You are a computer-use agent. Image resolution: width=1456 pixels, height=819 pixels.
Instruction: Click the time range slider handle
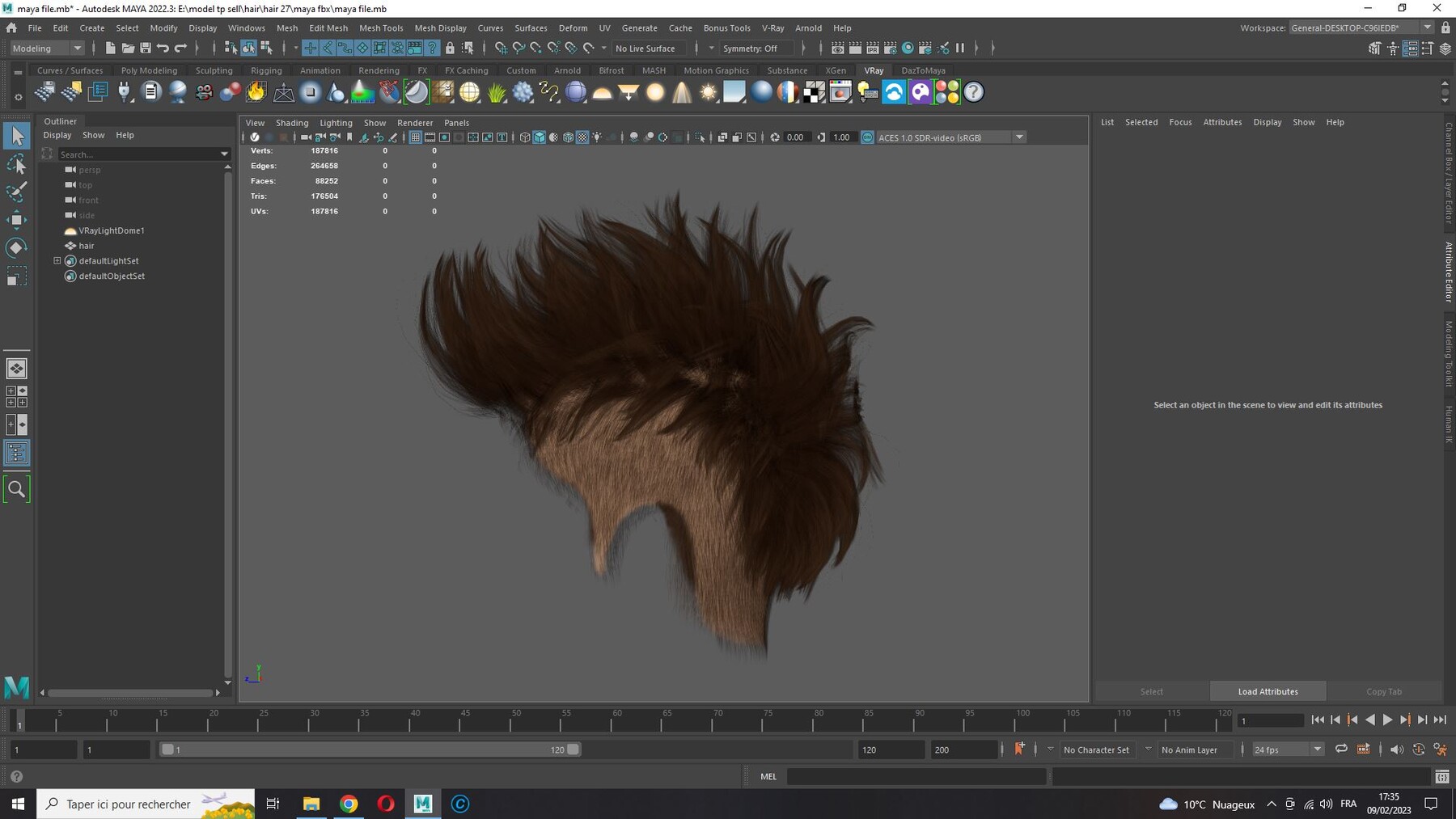[370, 749]
